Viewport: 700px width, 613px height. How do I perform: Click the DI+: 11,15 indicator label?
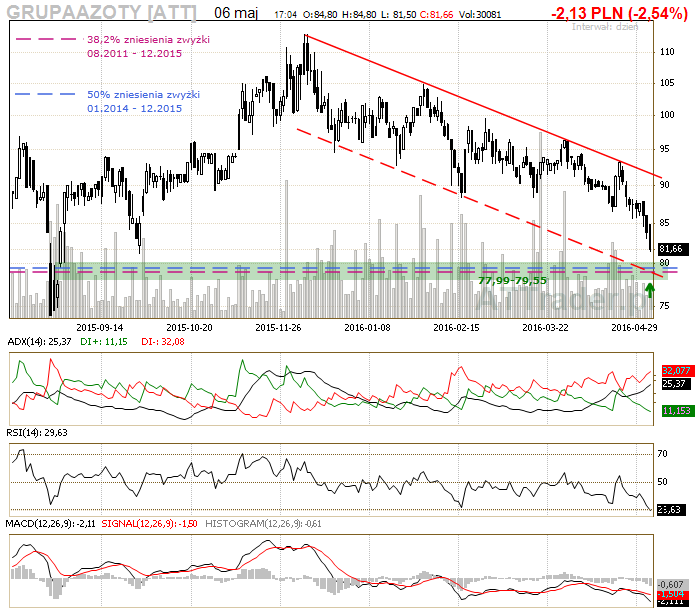[104, 342]
